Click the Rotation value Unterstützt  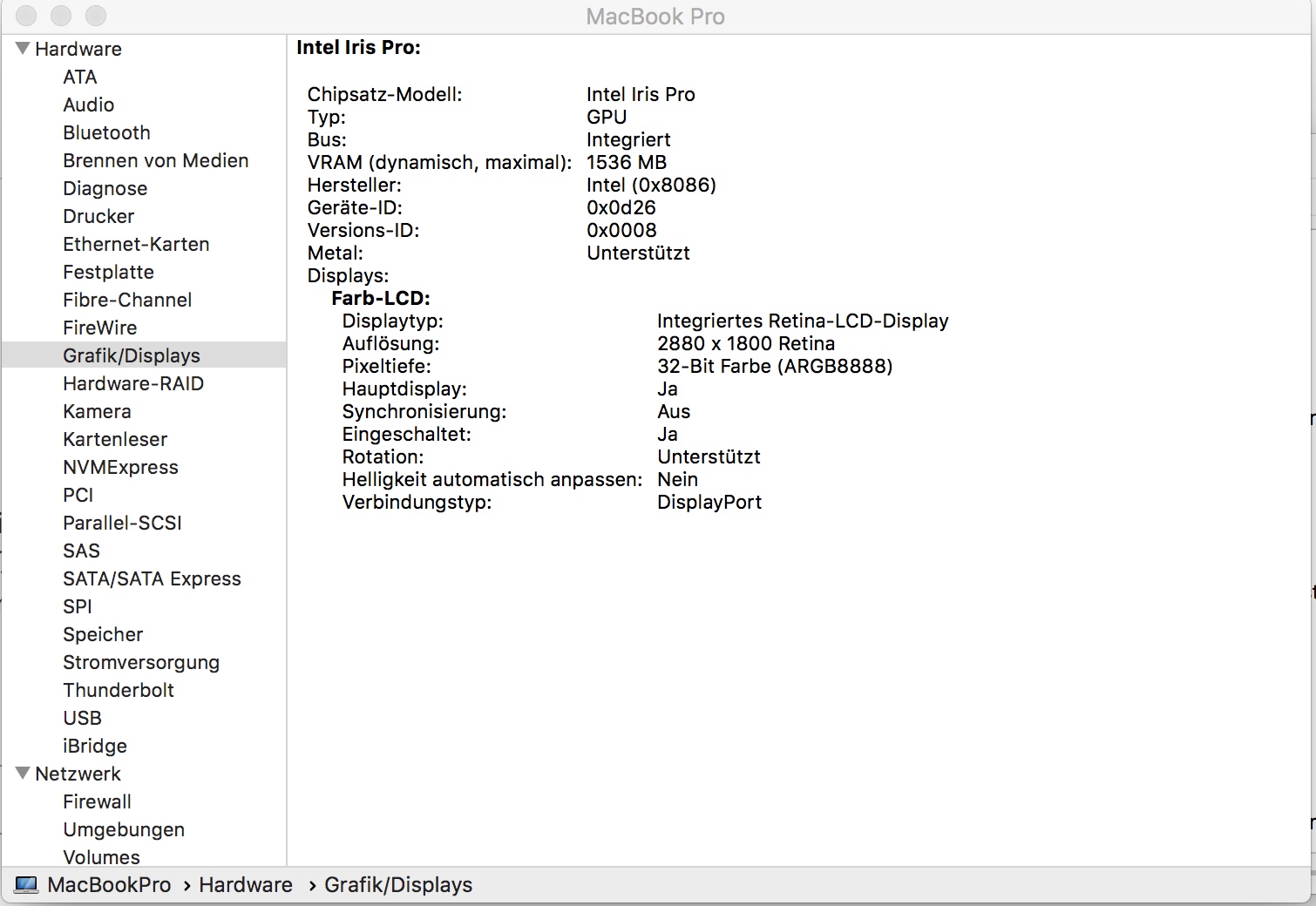(x=709, y=456)
